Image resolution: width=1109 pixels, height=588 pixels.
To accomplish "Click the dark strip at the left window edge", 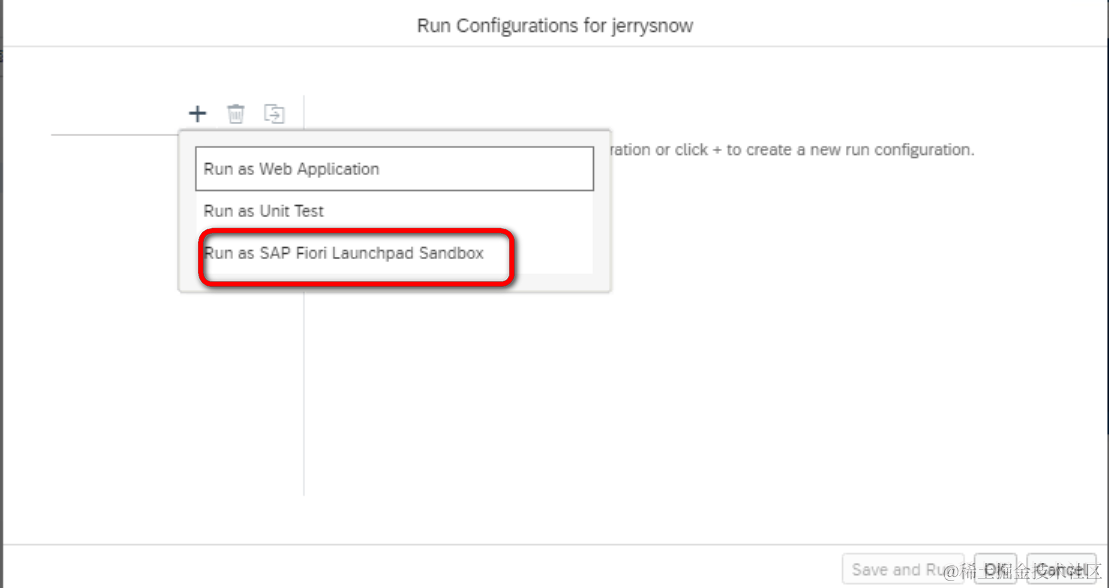I will point(2,300).
